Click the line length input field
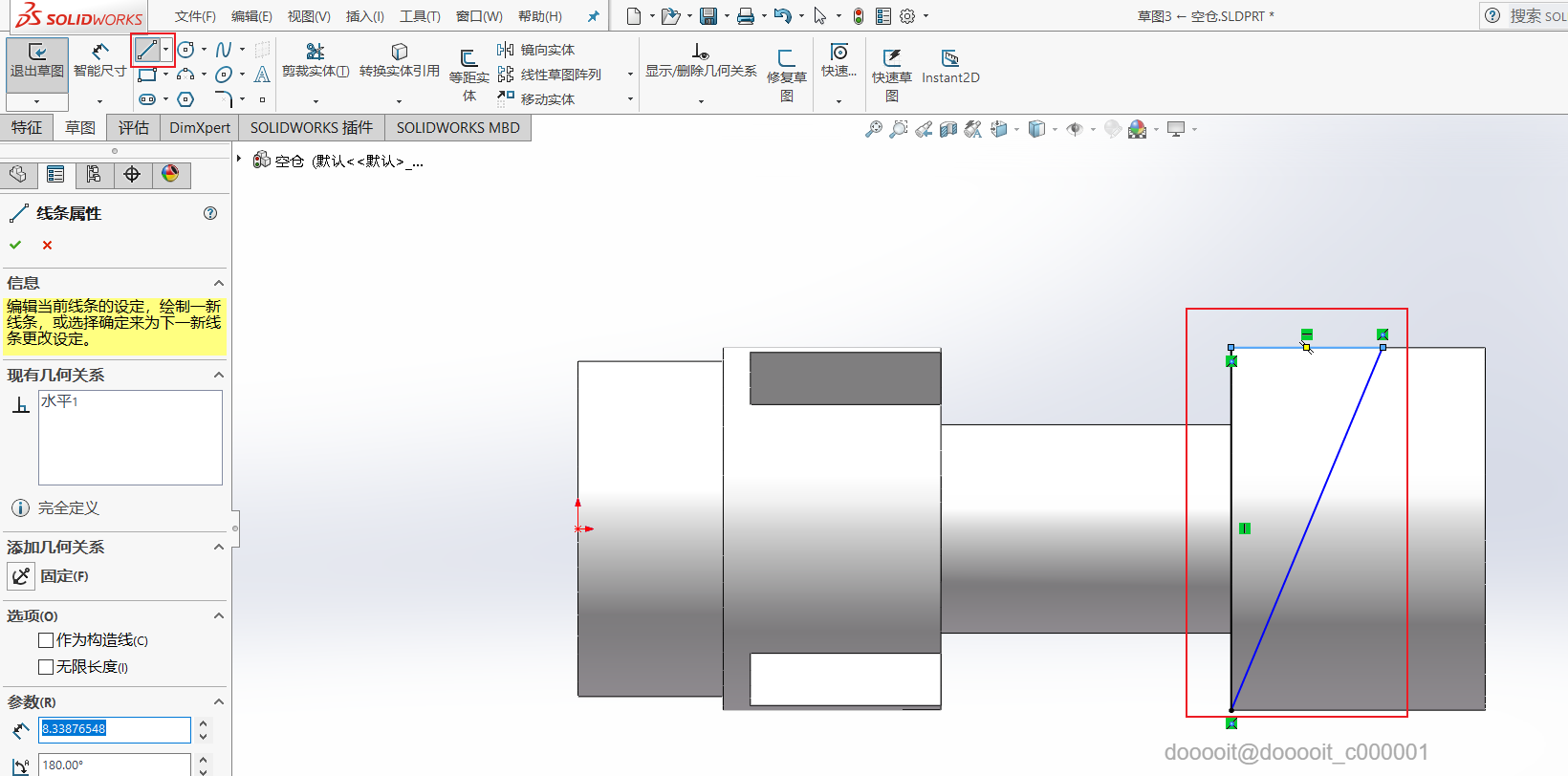1568x776 pixels. pyautogui.click(x=115, y=729)
